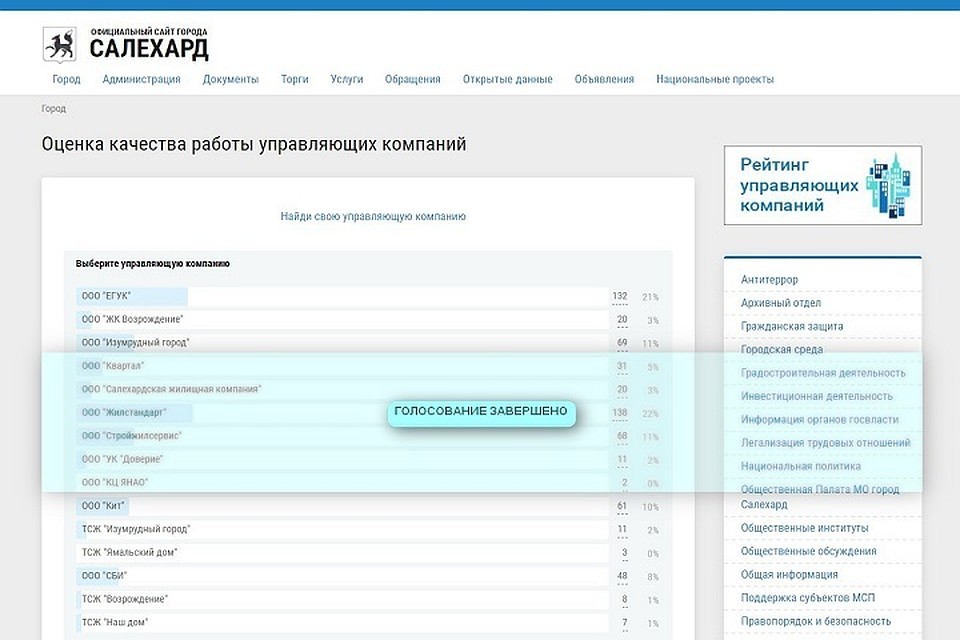960x640 pixels.
Task: Open the Администрация menu
Action: point(141,79)
